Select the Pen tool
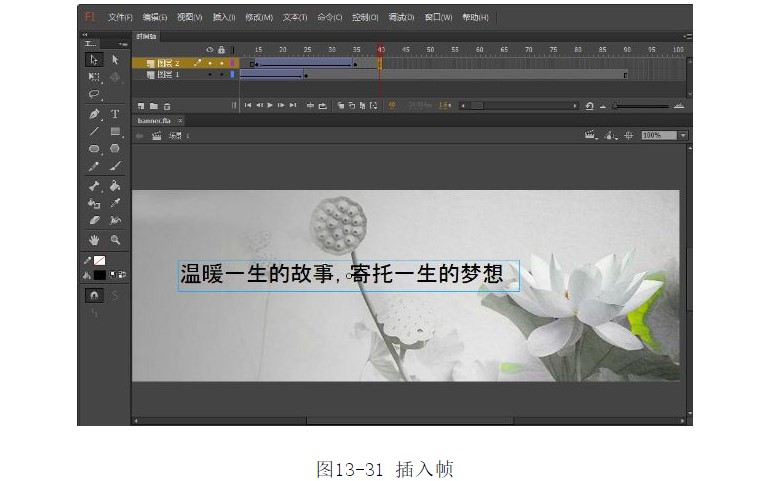 tap(94, 114)
